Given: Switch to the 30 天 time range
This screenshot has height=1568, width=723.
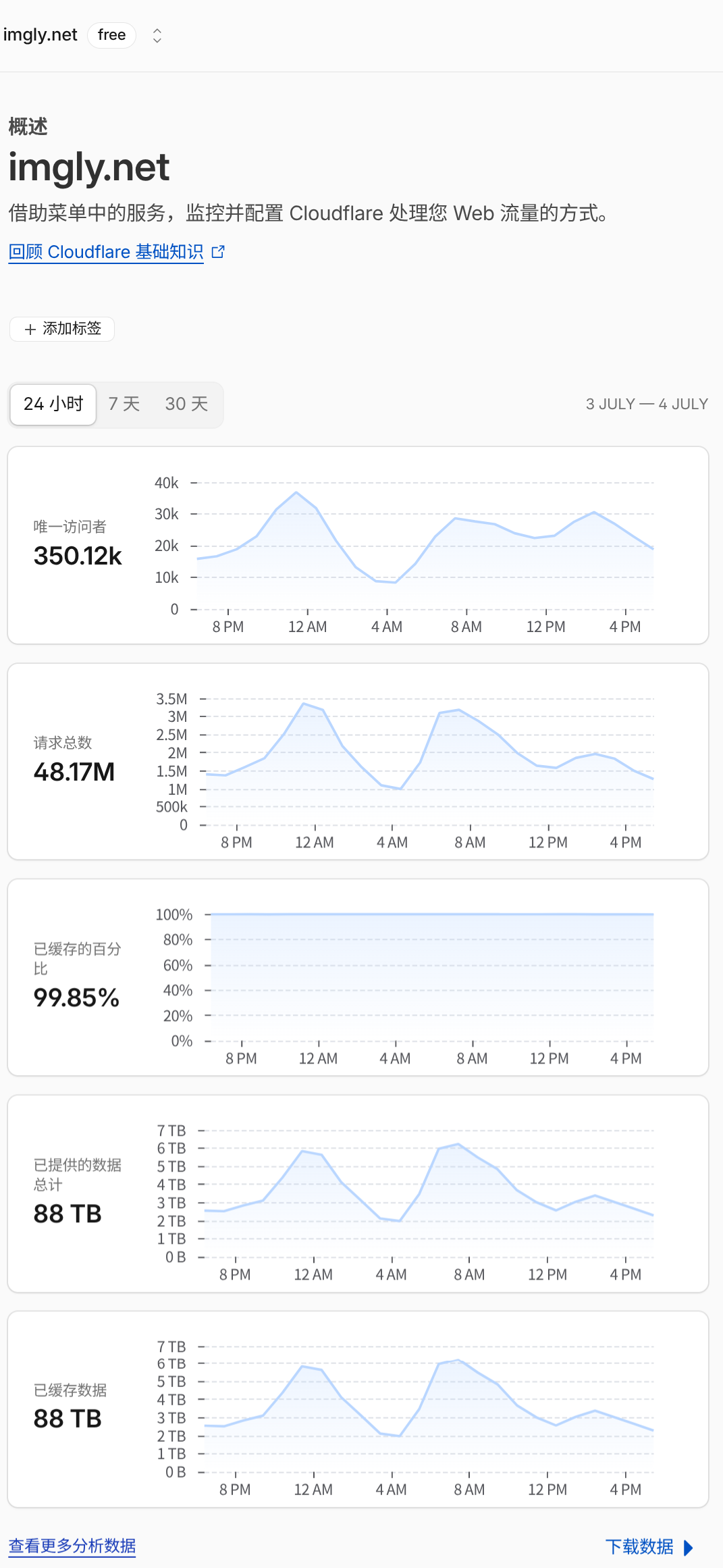Looking at the screenshot, I should [186, 404].
